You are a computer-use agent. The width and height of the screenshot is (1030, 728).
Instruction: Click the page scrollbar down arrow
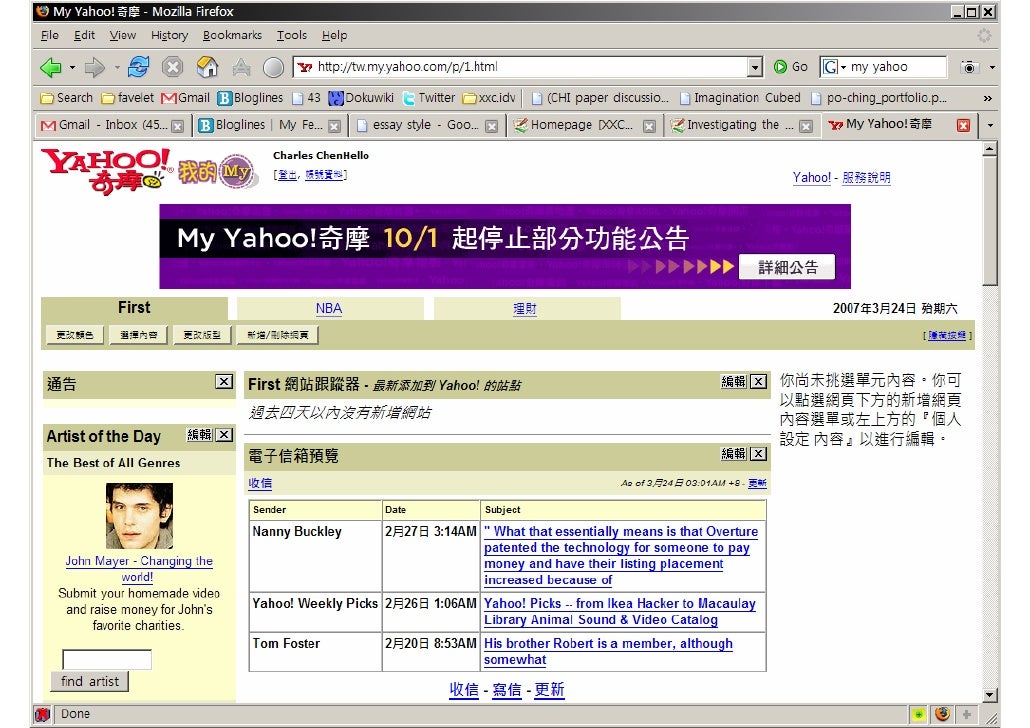tap(990, 695)
